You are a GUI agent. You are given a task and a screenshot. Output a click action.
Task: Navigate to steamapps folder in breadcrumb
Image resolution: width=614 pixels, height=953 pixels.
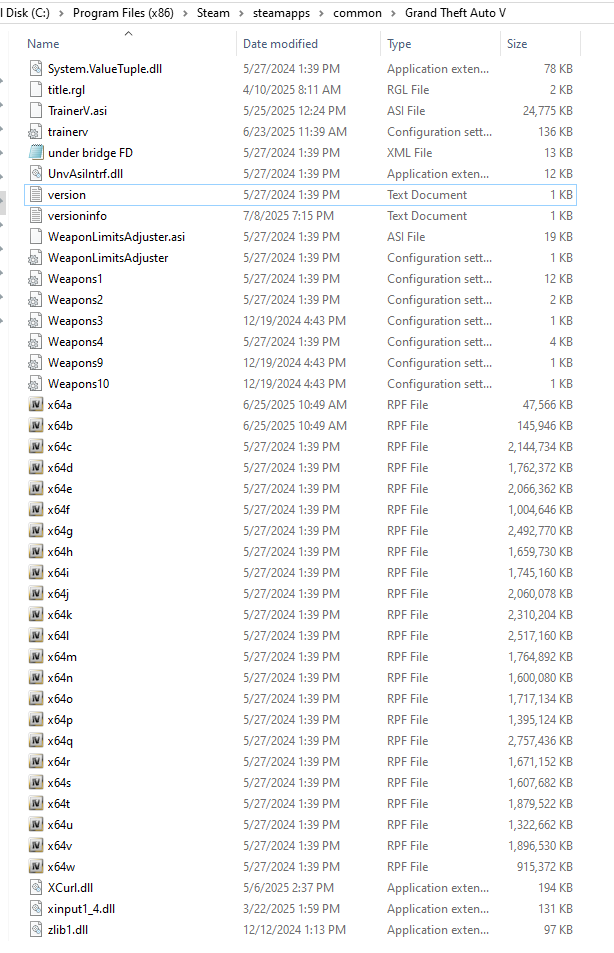281,13
